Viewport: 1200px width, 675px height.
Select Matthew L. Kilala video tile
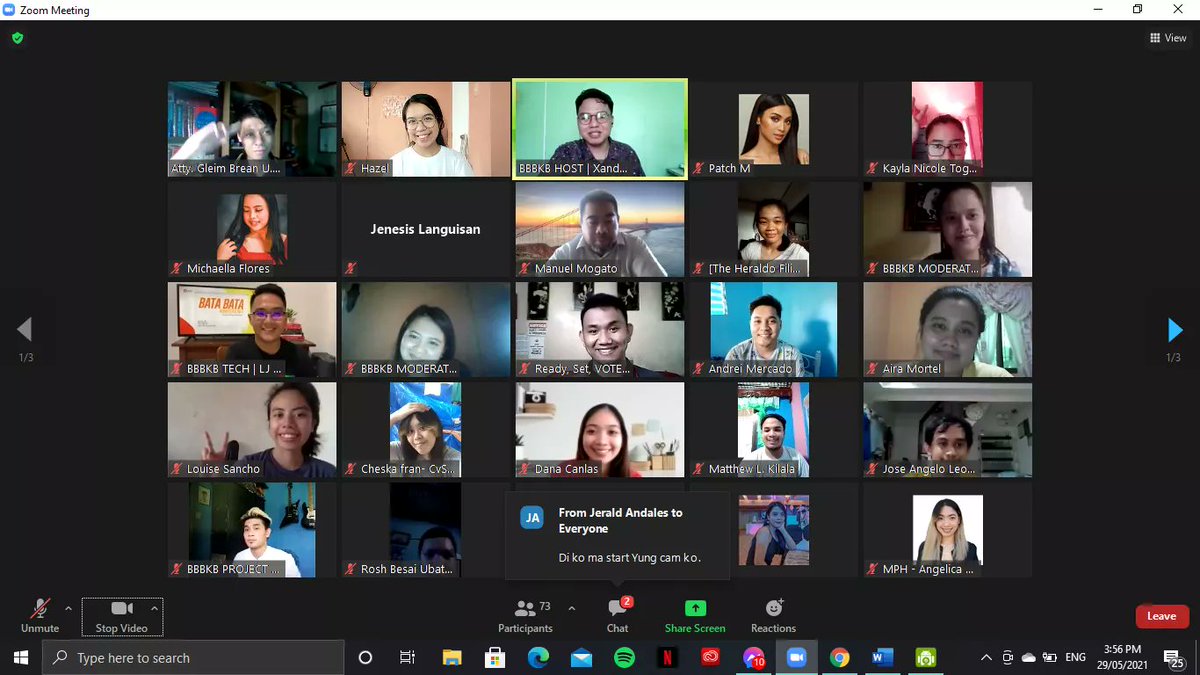click(x=774, y=429)
